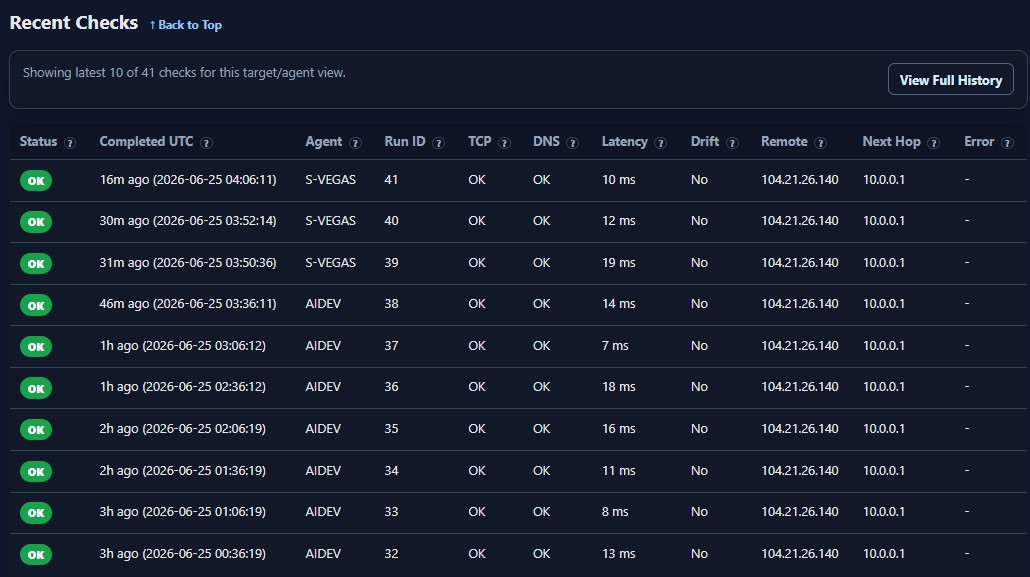This screenshot has height=577, width=1030.
Task: Select the Latency column header
Action: point(624,142)
